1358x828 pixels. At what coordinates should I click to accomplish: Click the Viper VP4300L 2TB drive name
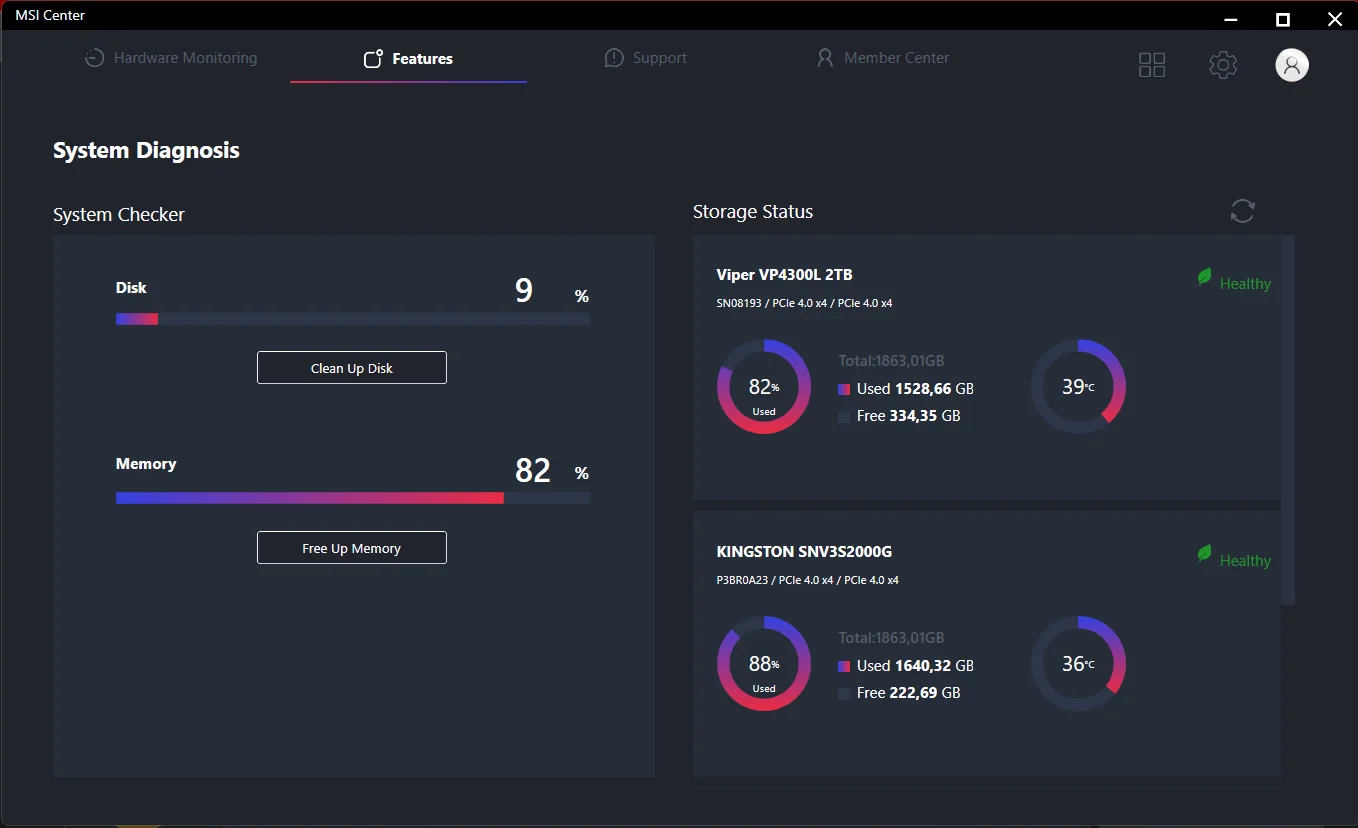click(x=785, y=275)
